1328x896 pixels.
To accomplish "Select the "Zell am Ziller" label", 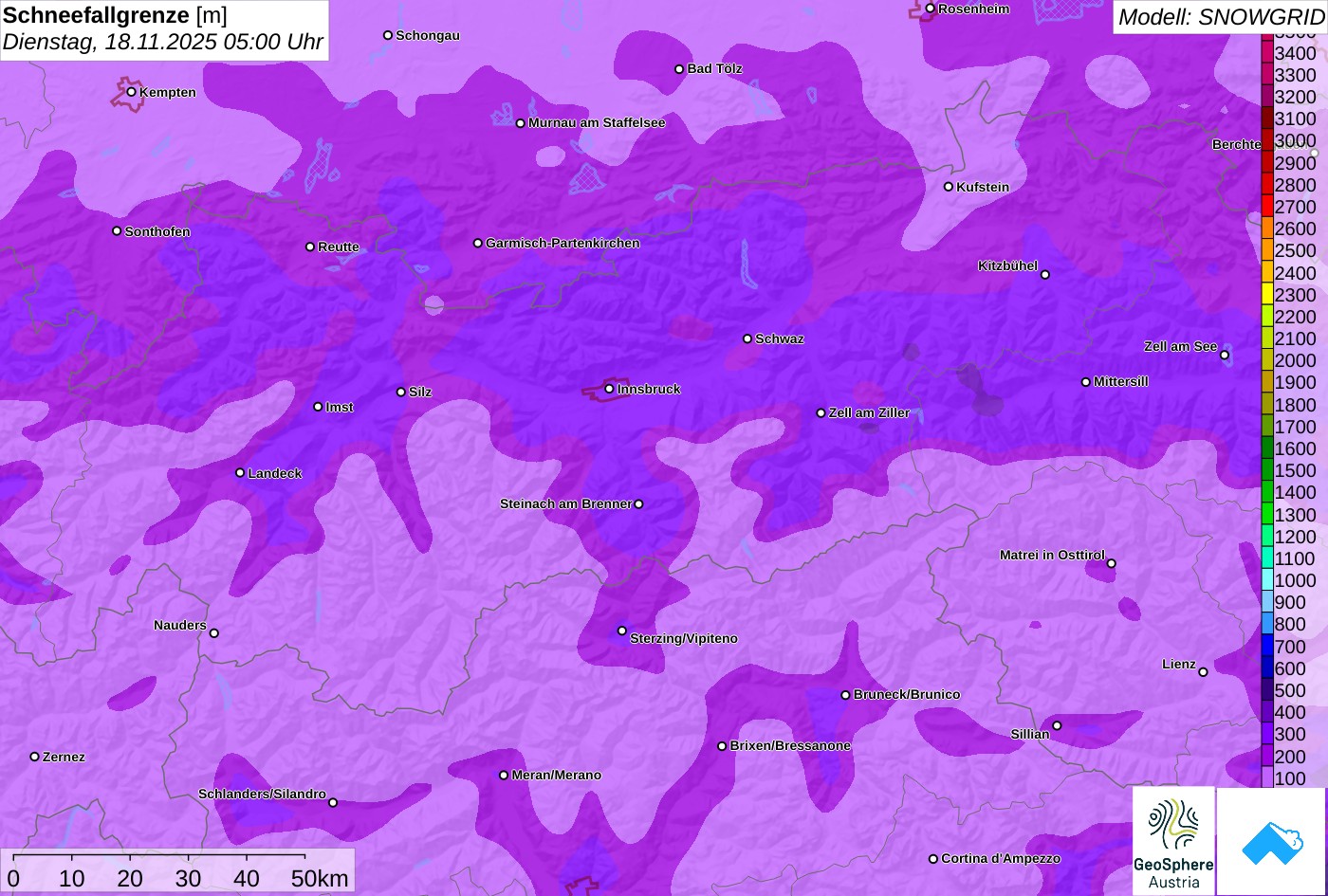I will click(x=869, y=412).
